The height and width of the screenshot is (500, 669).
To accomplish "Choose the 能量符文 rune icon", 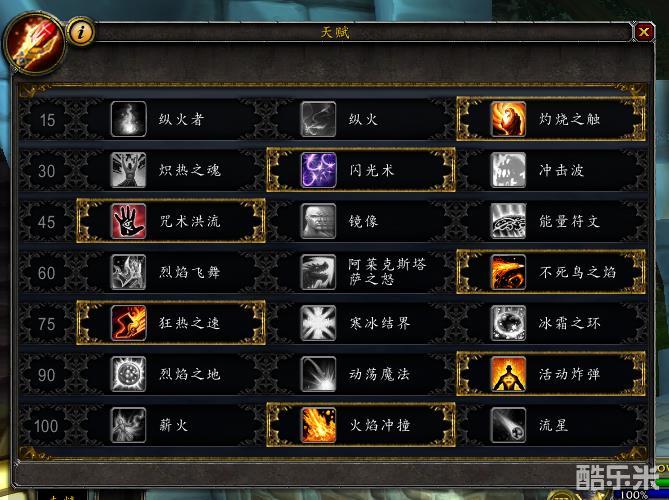I will coord(508,221).
